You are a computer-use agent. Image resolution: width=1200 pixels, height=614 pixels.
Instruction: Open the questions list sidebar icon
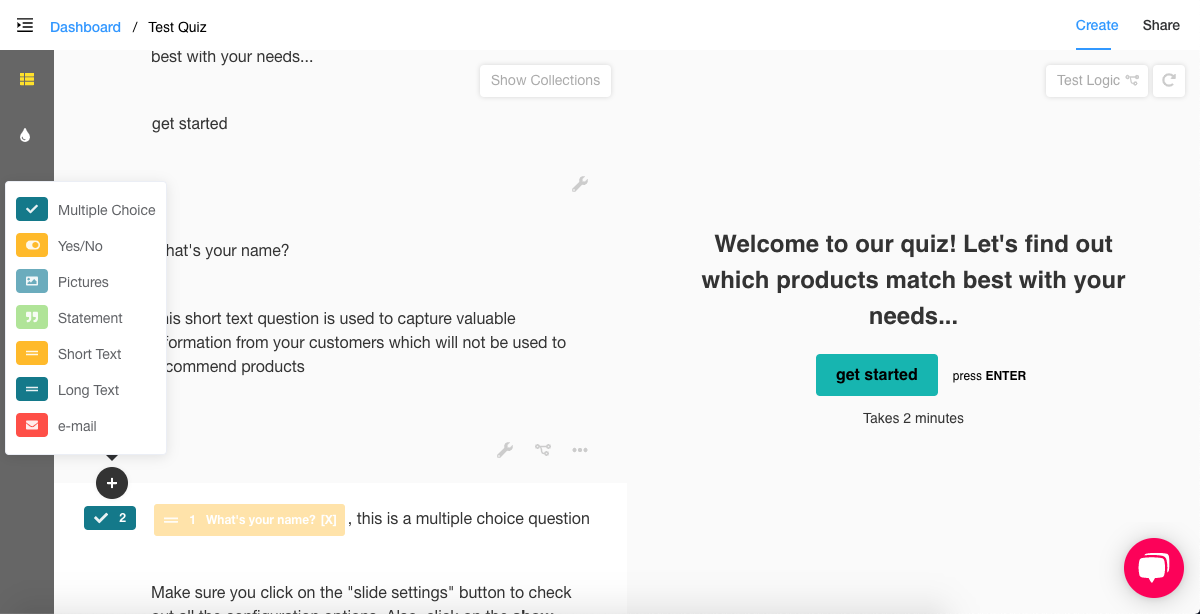tap(27, 79)
